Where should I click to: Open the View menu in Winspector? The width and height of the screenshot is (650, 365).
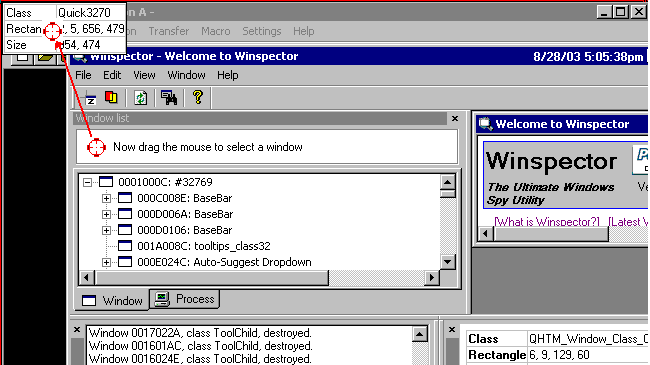point(144,75)
